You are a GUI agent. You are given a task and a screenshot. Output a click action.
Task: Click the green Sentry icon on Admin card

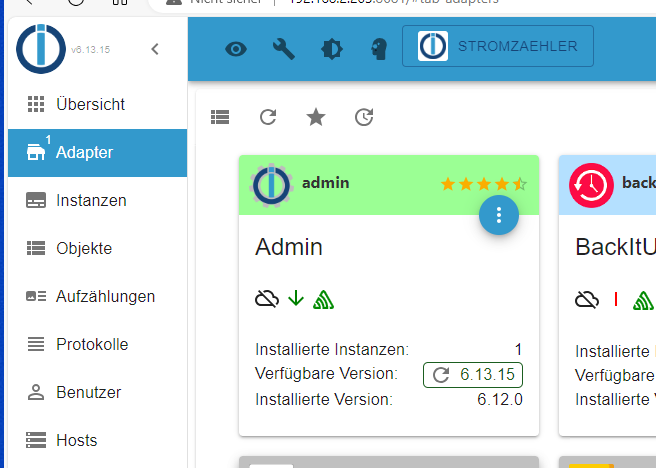point(323,299)
